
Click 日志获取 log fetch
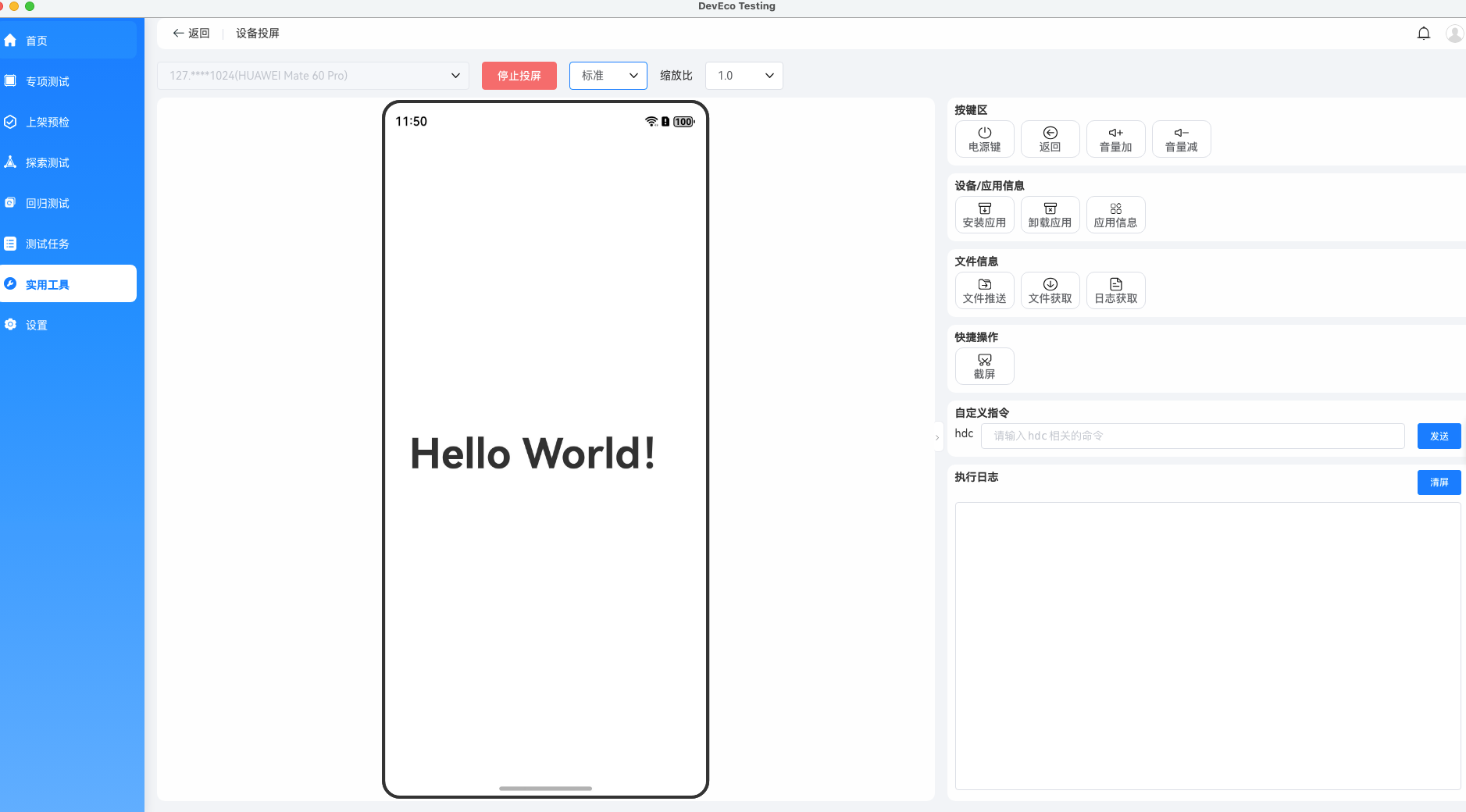coord(1116,290)
